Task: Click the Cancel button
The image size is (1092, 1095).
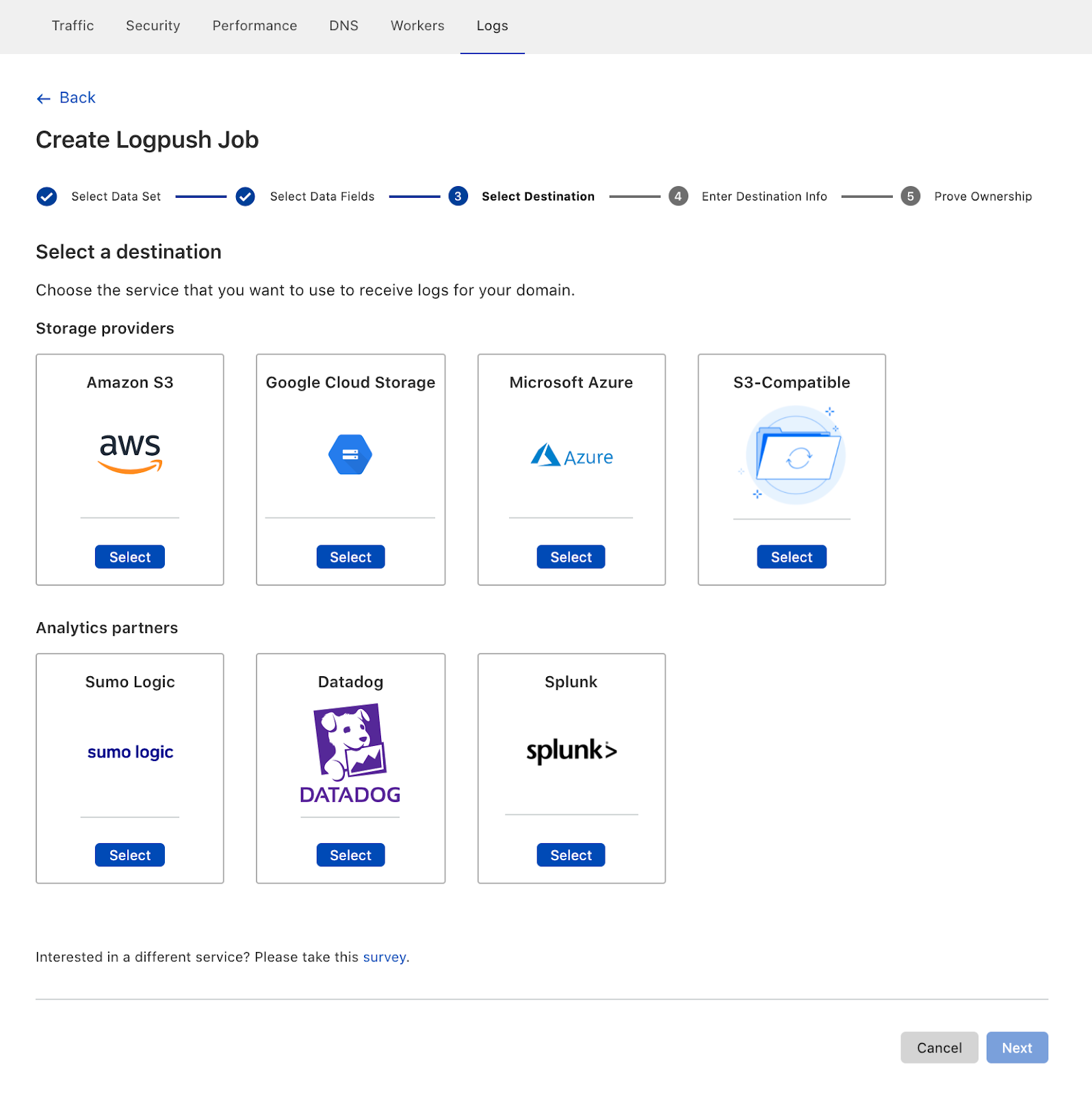Action: [x=939, y=1048]
